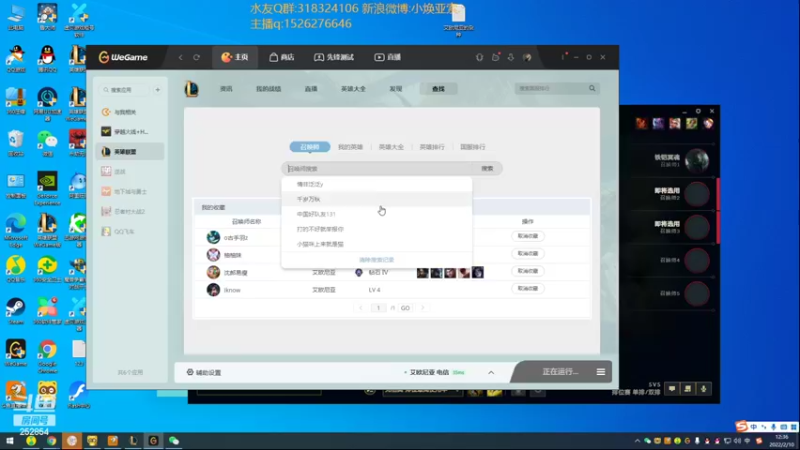The image size is (800, 450).
Task: Choose first search history suggestion
Action: pyautogui.click(x=377, y=184)
